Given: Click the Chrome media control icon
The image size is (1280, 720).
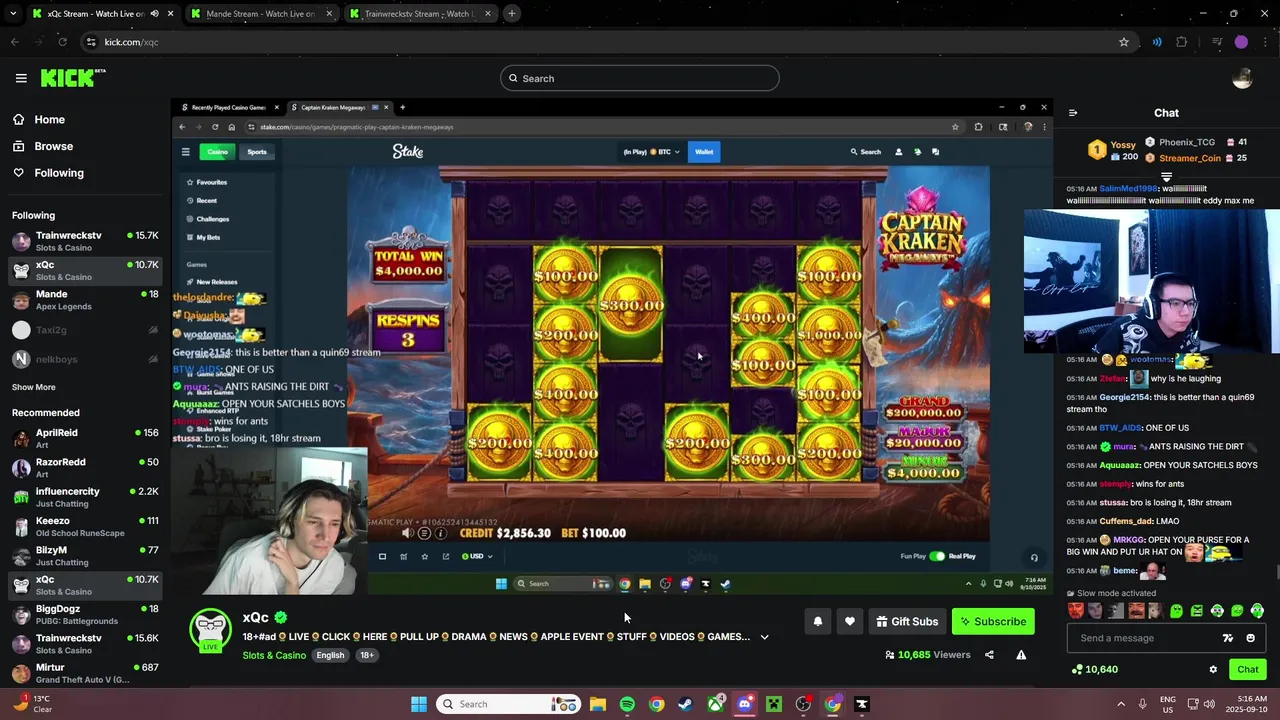Looking at the screenshot, I should (x=1217, y=42).
